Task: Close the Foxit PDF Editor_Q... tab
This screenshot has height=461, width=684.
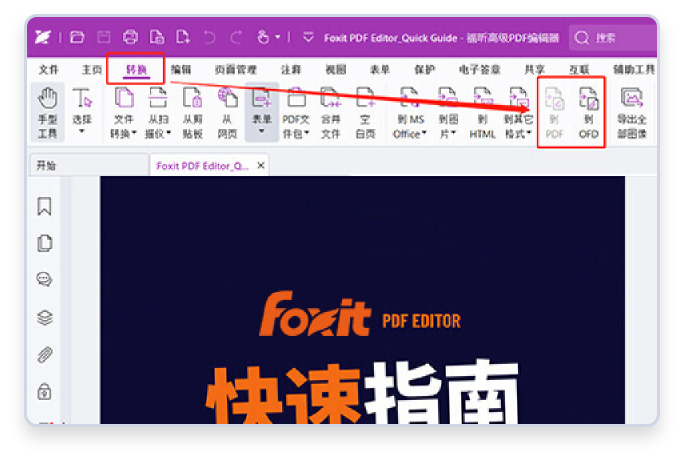Action: pyautogui.click(x=261, y=166)
